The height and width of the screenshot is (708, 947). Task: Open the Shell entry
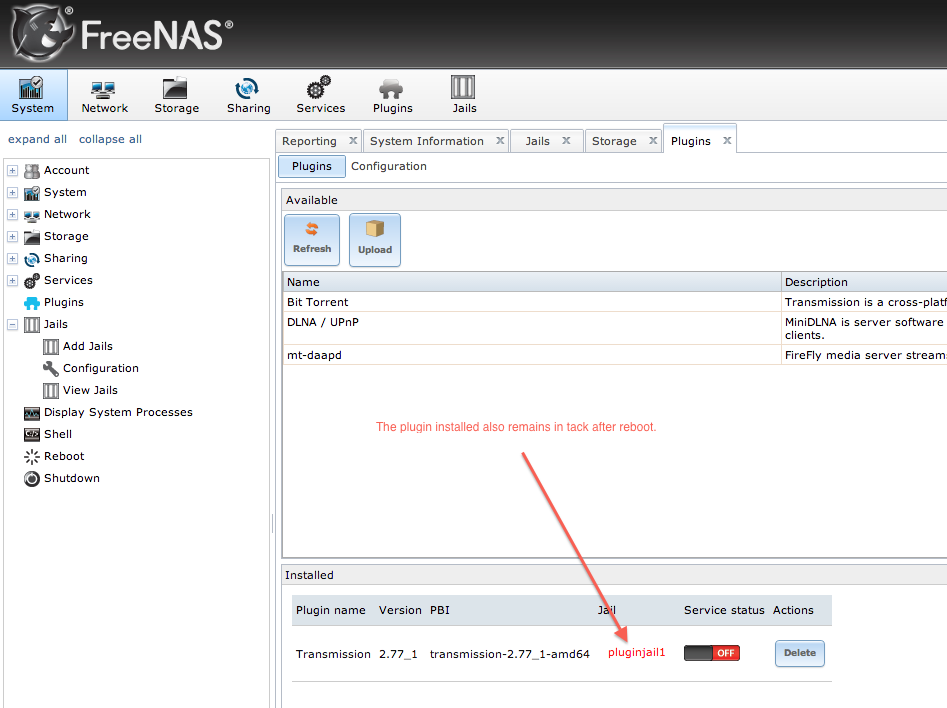click(x=58, y=434)
